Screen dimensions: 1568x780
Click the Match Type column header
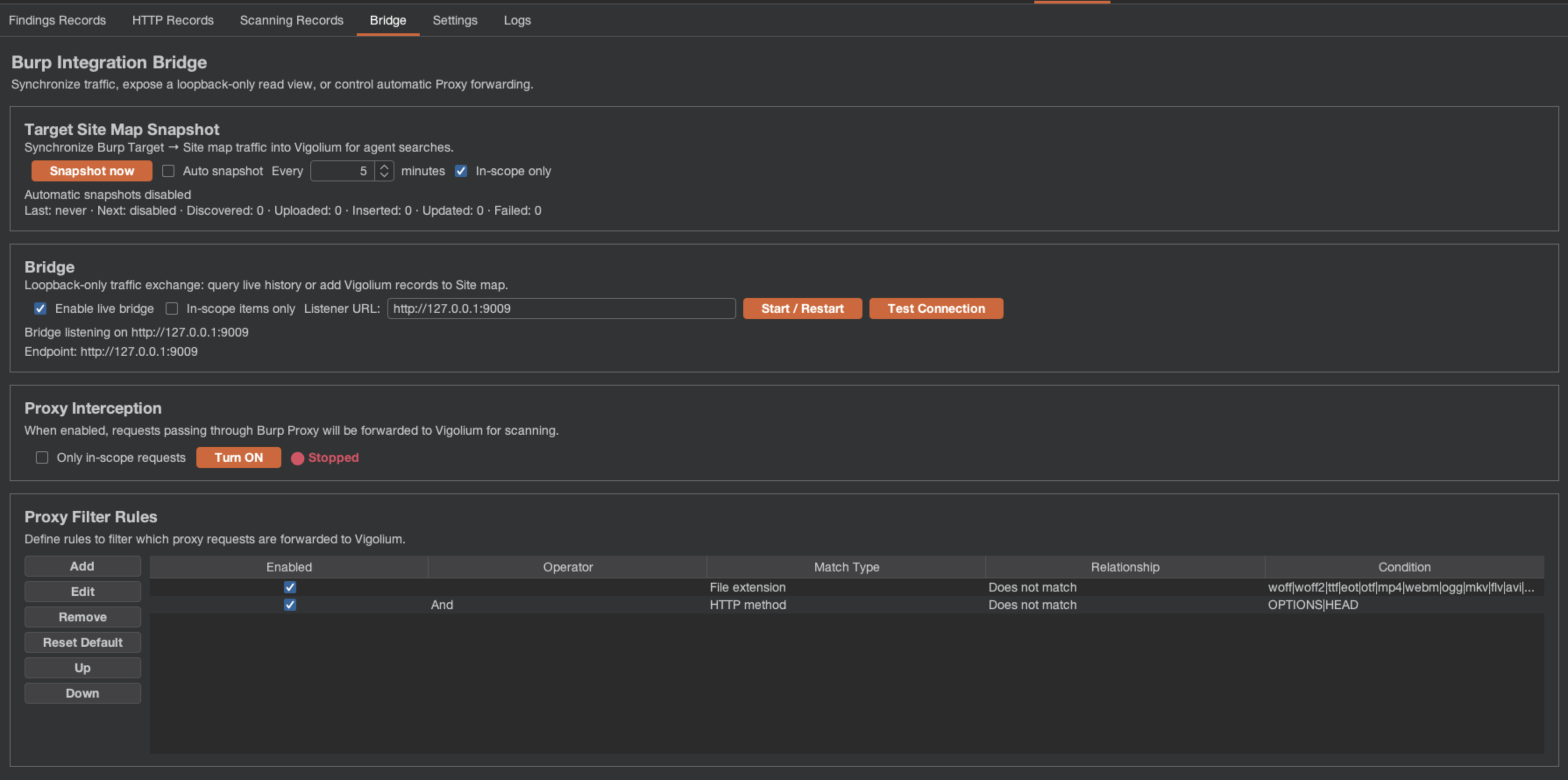click(x=846, y=567)
